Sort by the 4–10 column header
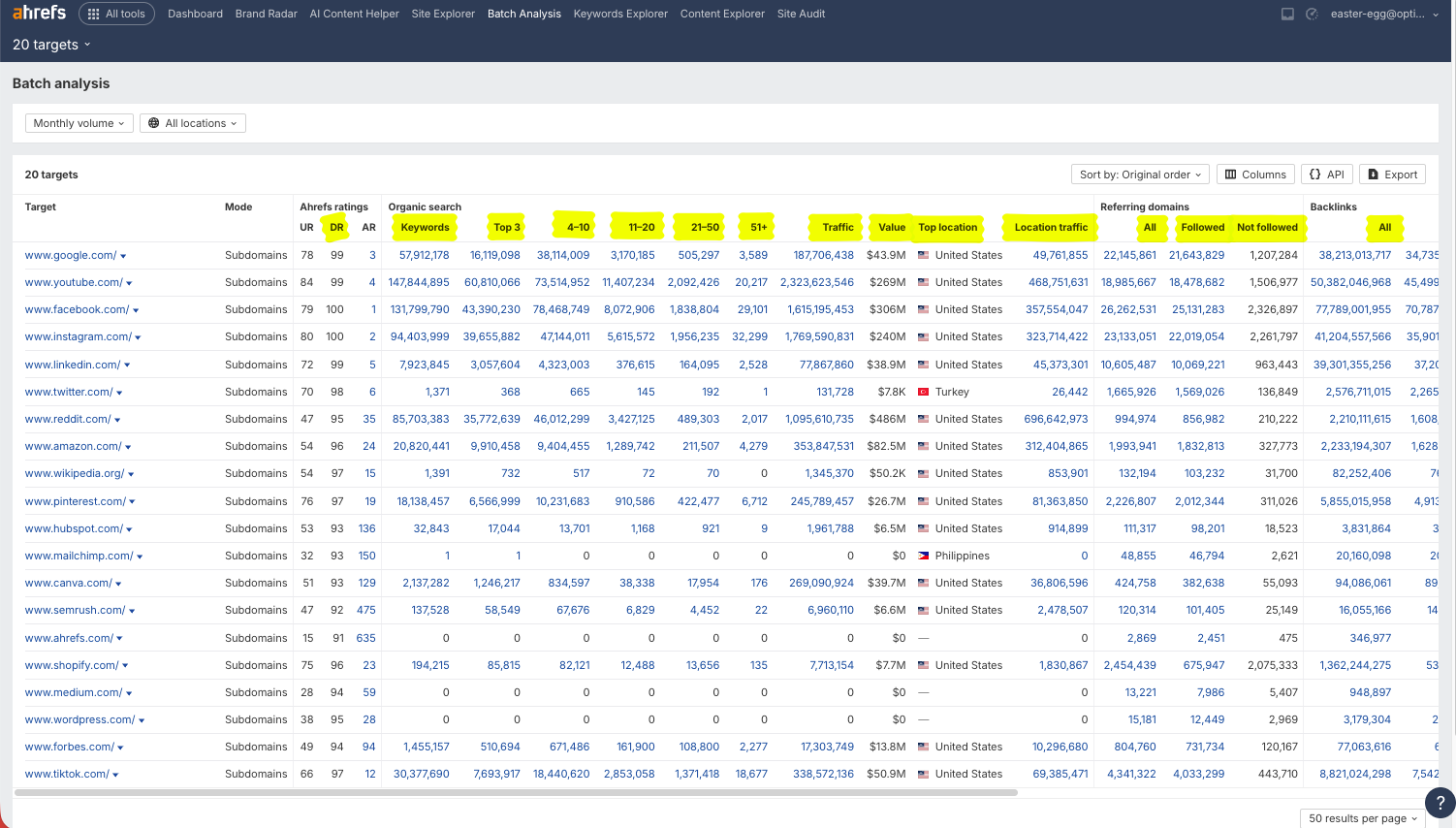 [579, 227]
